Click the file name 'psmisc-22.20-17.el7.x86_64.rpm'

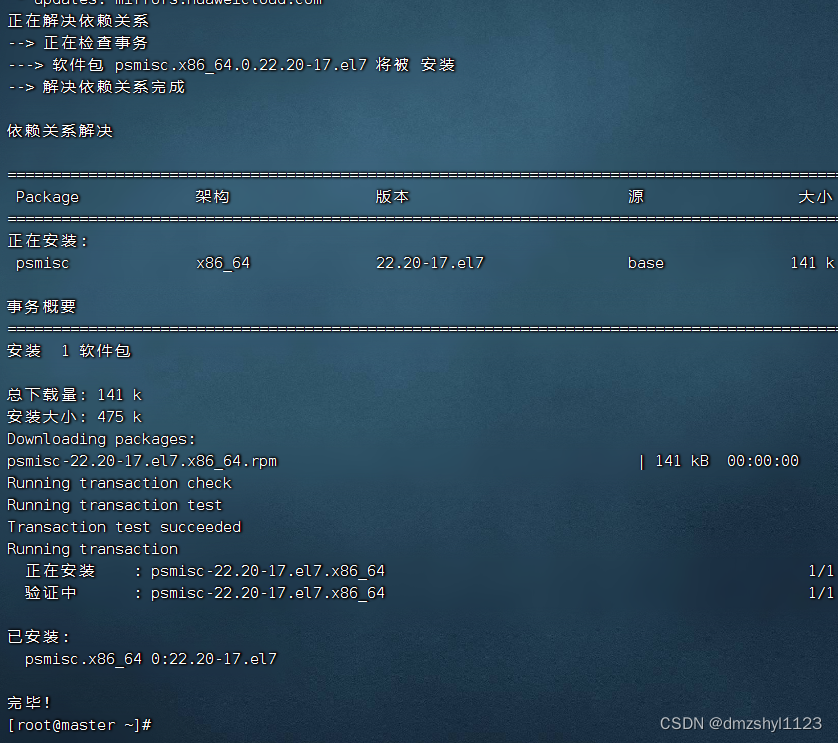pos(142,461)
